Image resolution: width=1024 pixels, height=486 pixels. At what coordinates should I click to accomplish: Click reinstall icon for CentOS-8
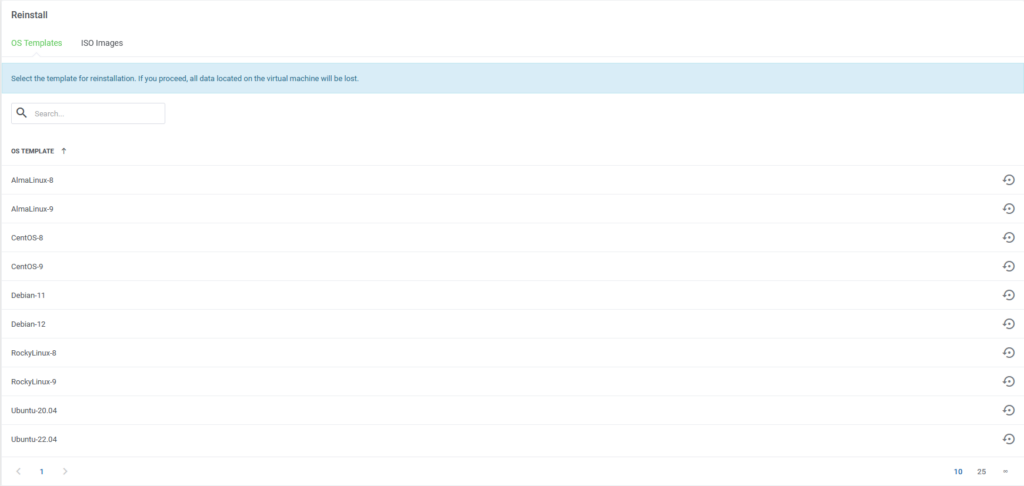tap(1008, 238)
